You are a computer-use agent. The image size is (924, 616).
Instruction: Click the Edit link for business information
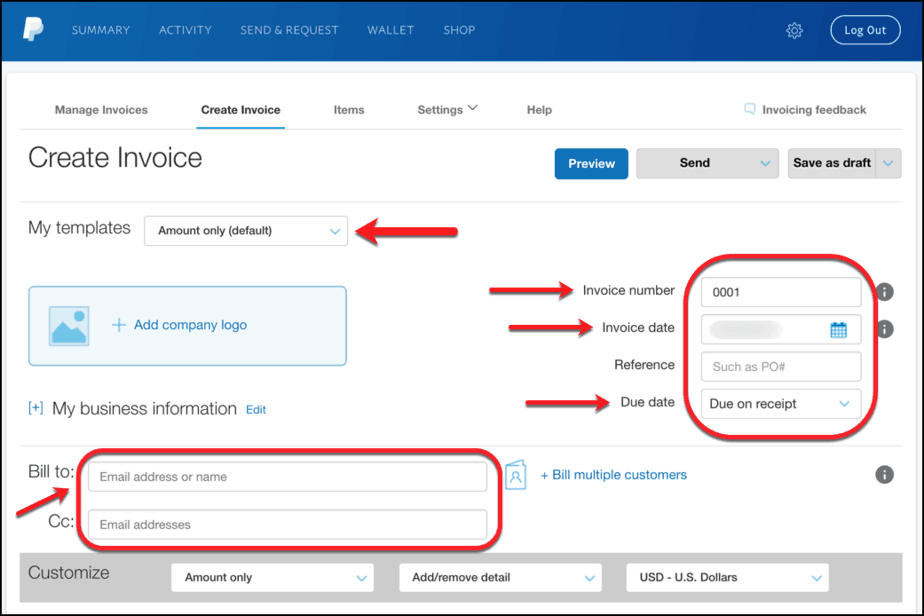(255, 409)
